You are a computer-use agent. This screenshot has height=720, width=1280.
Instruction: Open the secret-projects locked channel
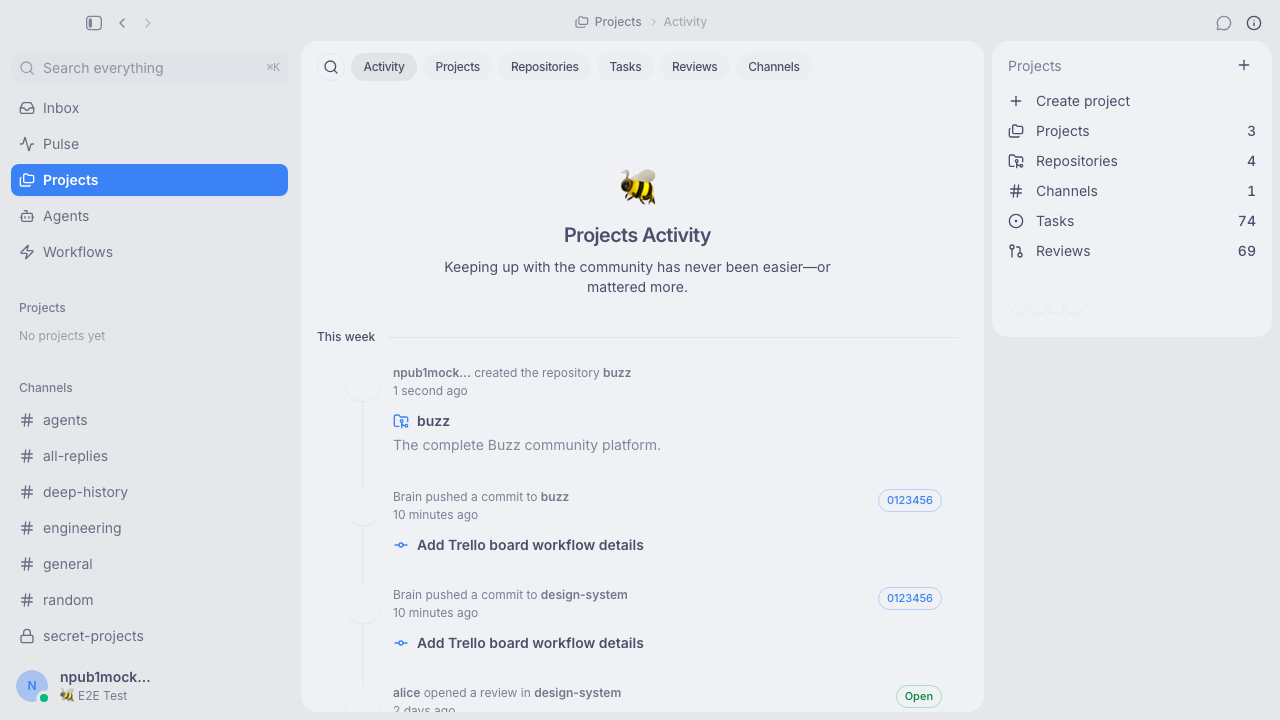point(149,636)
